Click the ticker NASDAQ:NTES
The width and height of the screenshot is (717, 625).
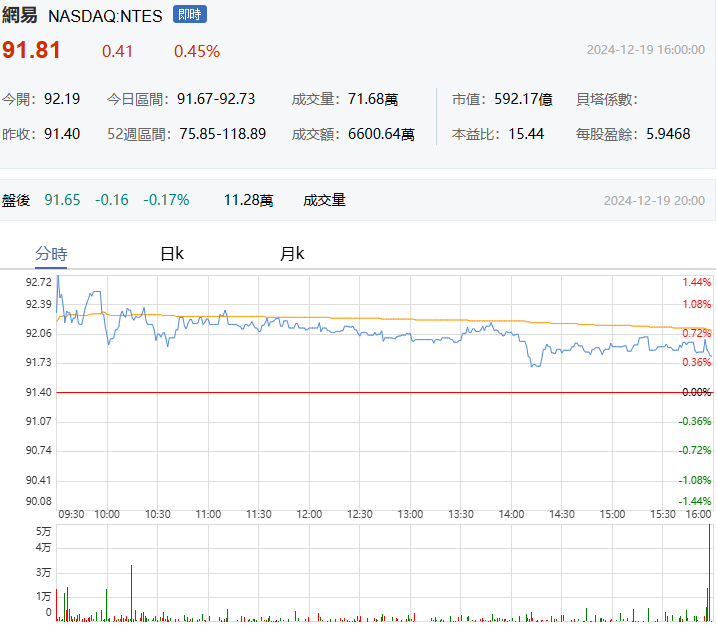click(105, 16)
